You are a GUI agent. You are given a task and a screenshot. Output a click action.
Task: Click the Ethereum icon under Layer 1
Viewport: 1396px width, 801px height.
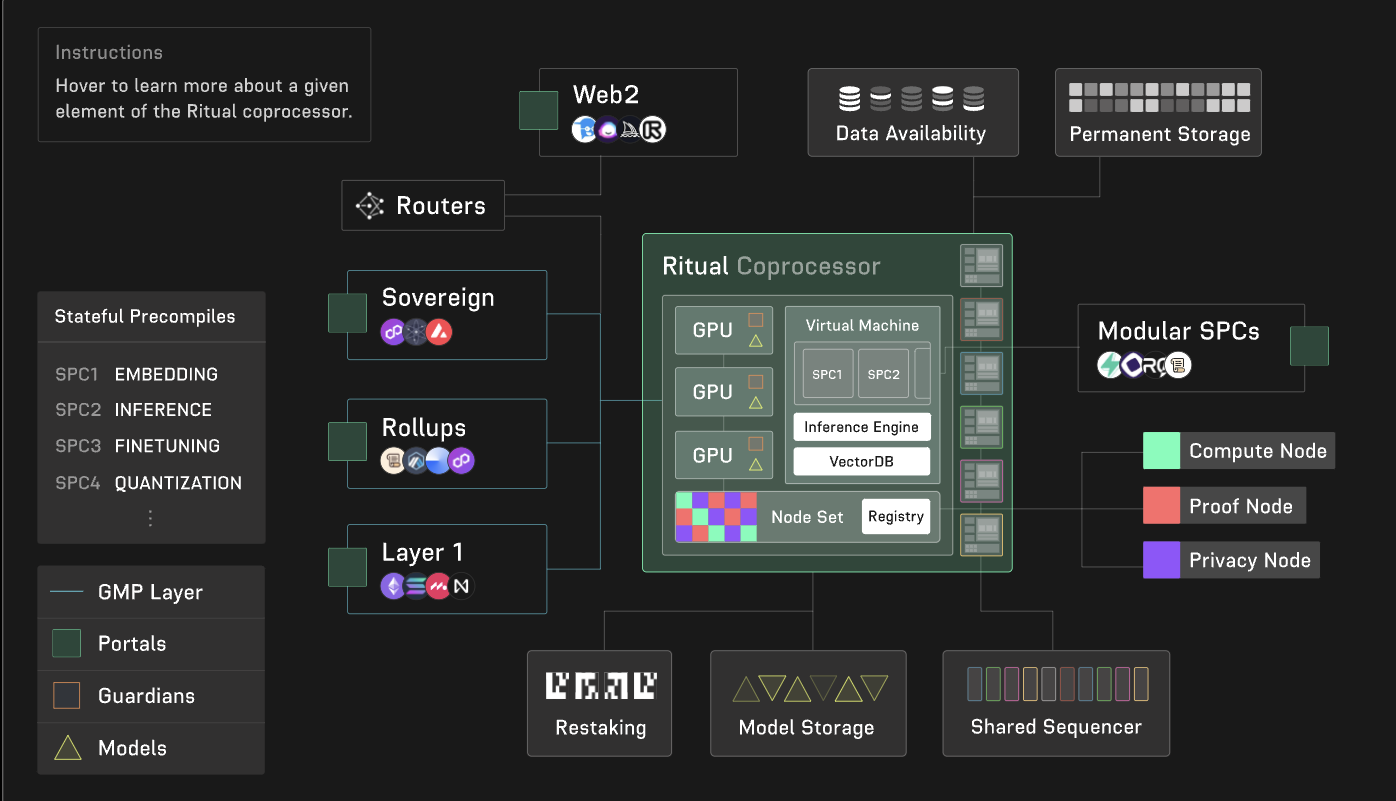click(x=393, y=586)
